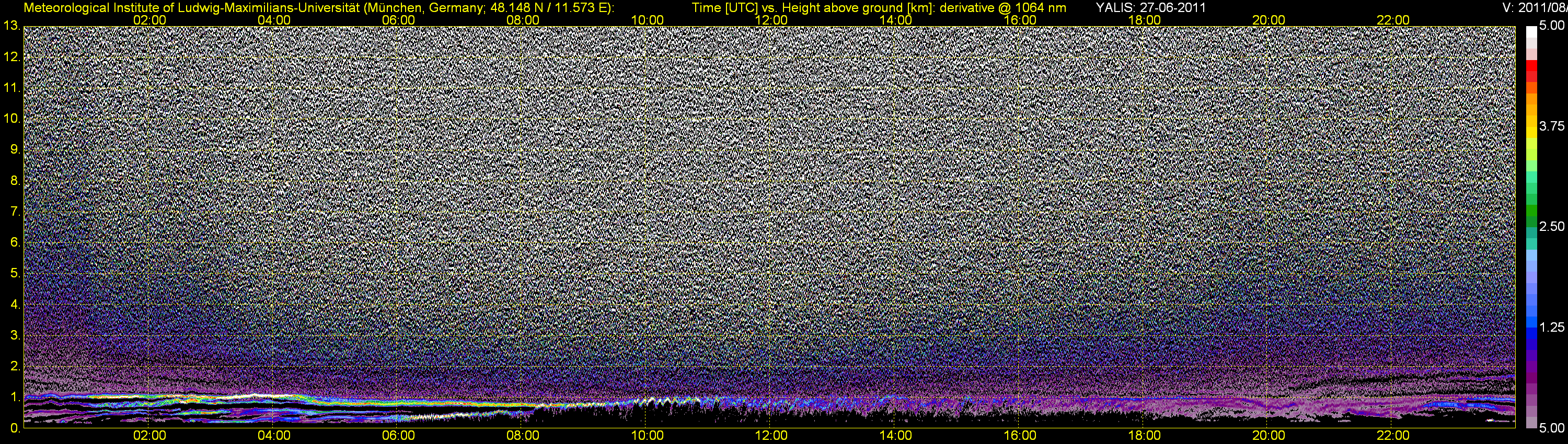Image resolution: width=1568 pixels, height=444 pixels.
Task: Click the 4. km height label
Action: 15,304
